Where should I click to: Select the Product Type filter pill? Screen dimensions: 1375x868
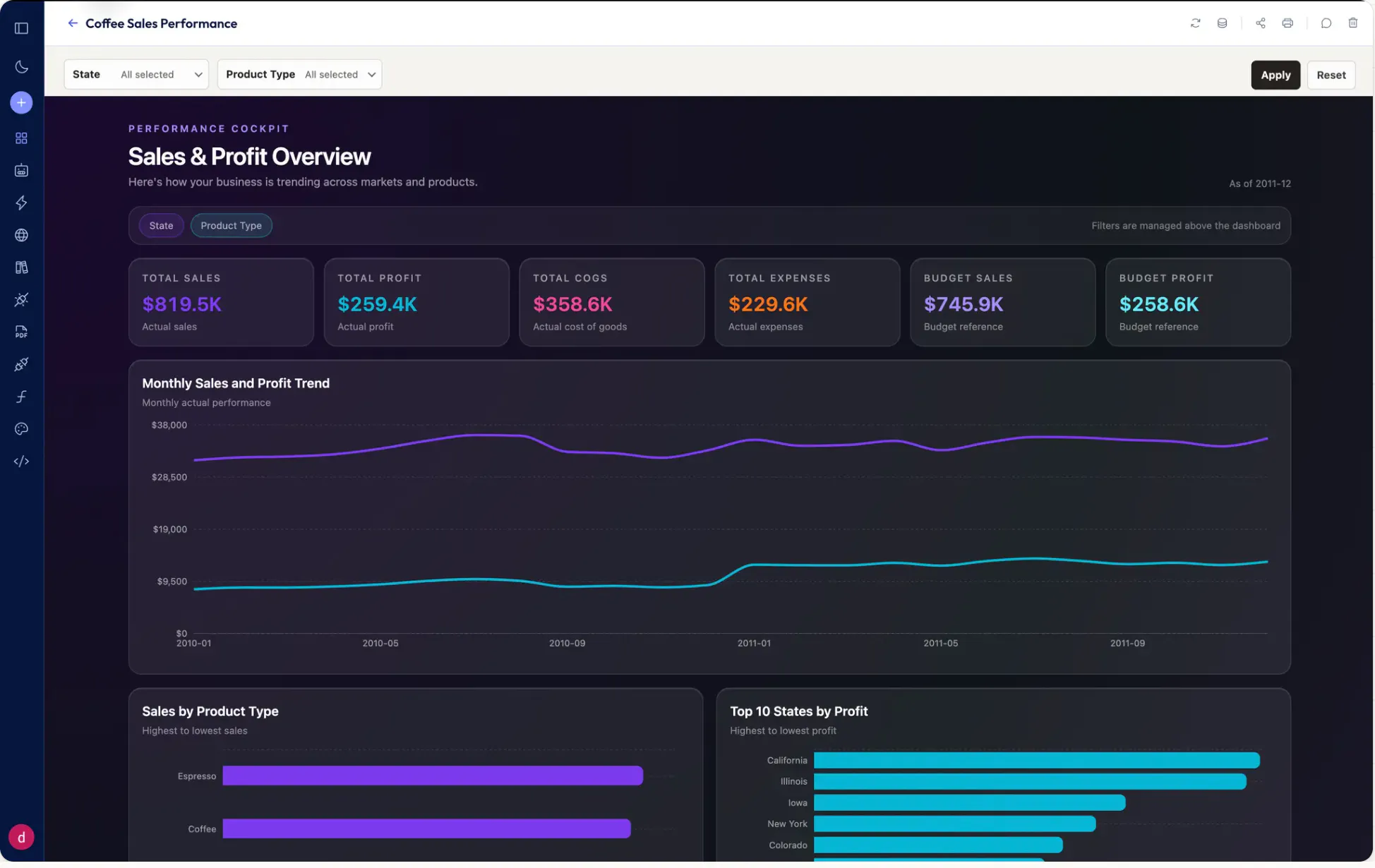coord(231,227)
